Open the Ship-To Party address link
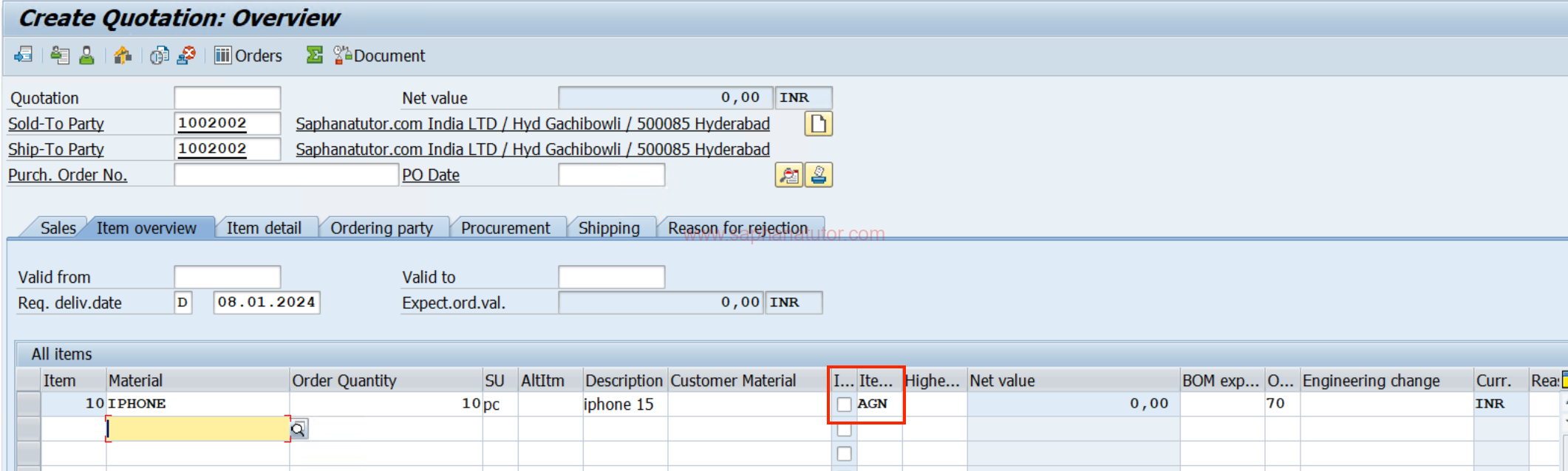This screenshot has height=471, width=1568. pos(533,149)
